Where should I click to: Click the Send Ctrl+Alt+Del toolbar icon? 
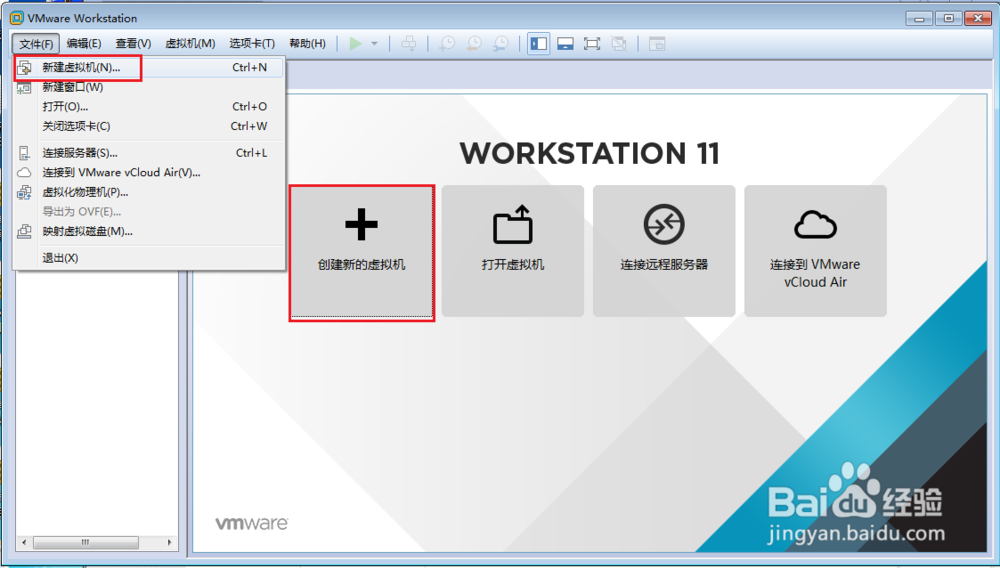pos(409,43)
